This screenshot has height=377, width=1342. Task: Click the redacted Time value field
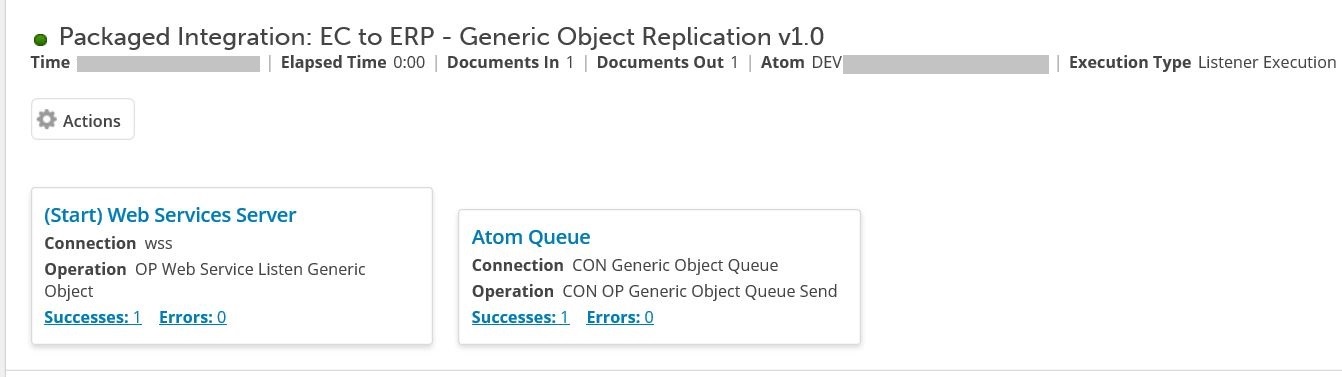click(x=168, y=64)
